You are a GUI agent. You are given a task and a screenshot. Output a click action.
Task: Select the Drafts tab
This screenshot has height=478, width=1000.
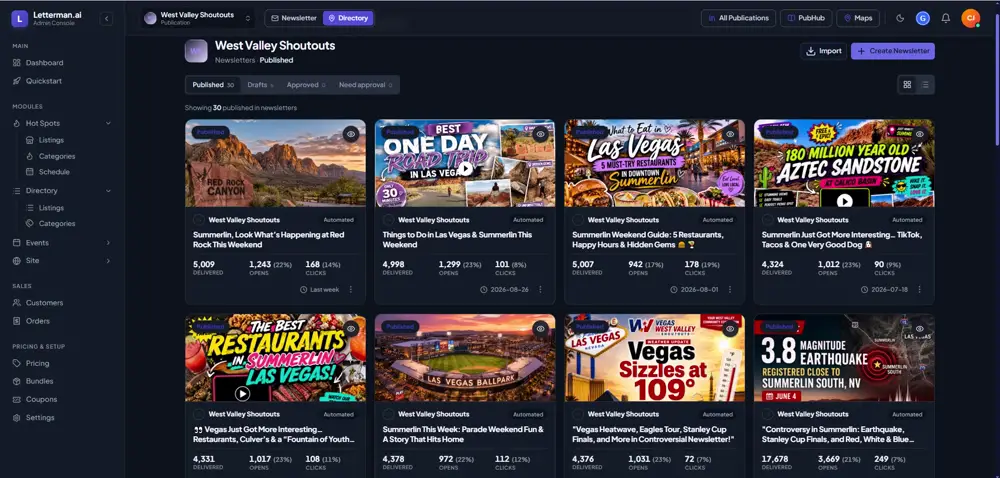260,85
